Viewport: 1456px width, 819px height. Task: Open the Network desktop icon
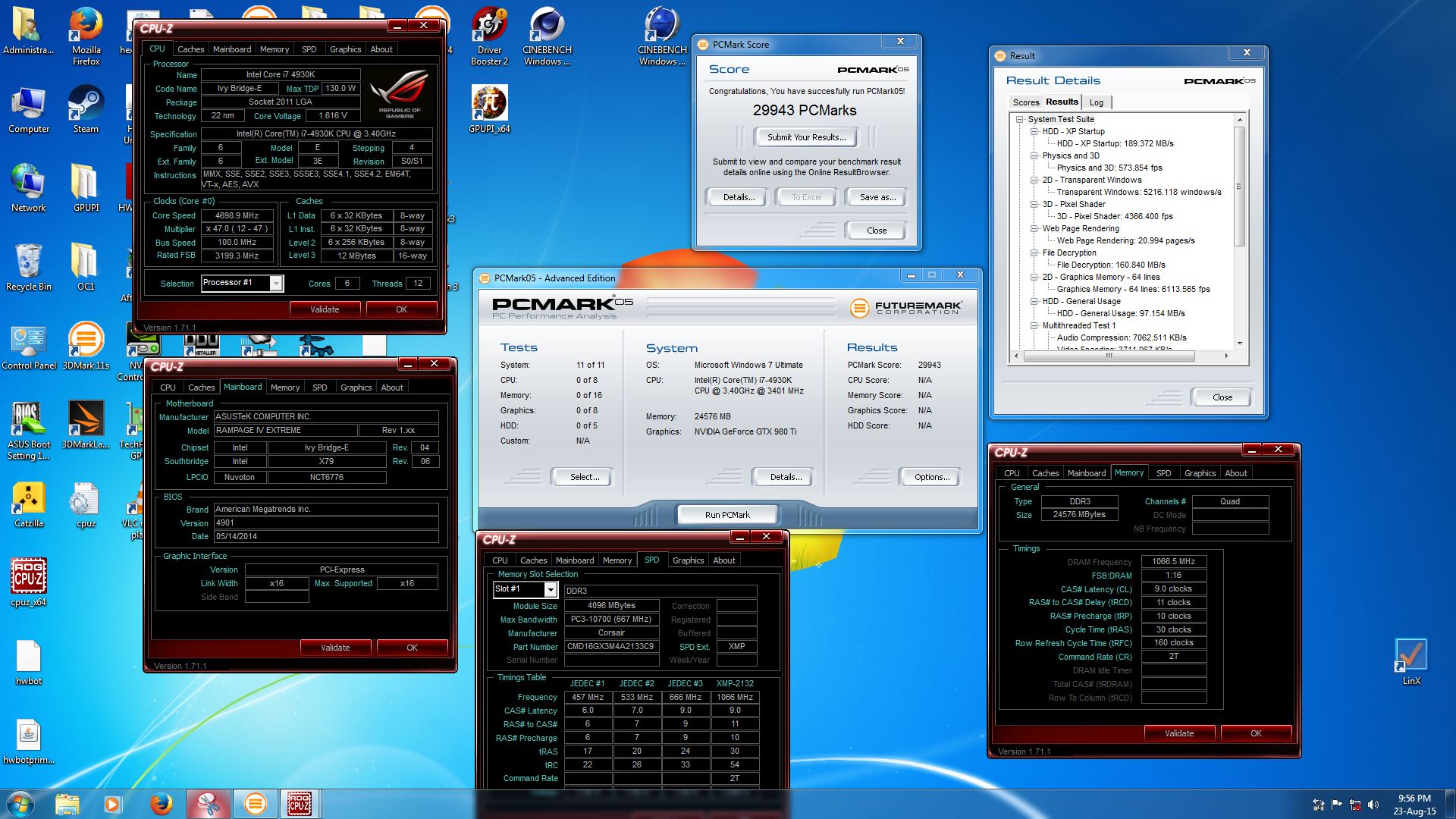pyautogui.click(x=29, y=187)
